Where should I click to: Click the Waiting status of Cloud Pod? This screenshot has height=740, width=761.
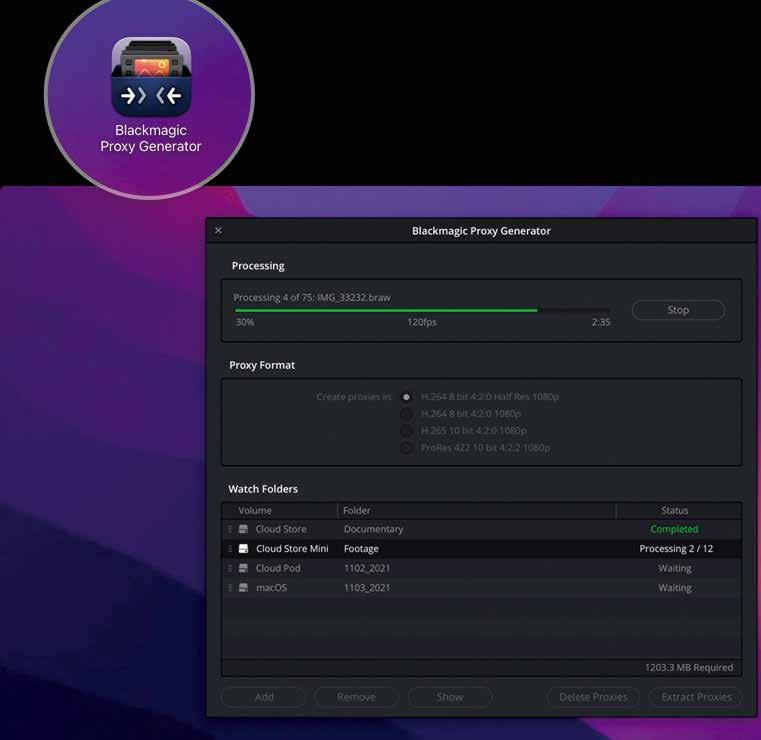(675, 568)
